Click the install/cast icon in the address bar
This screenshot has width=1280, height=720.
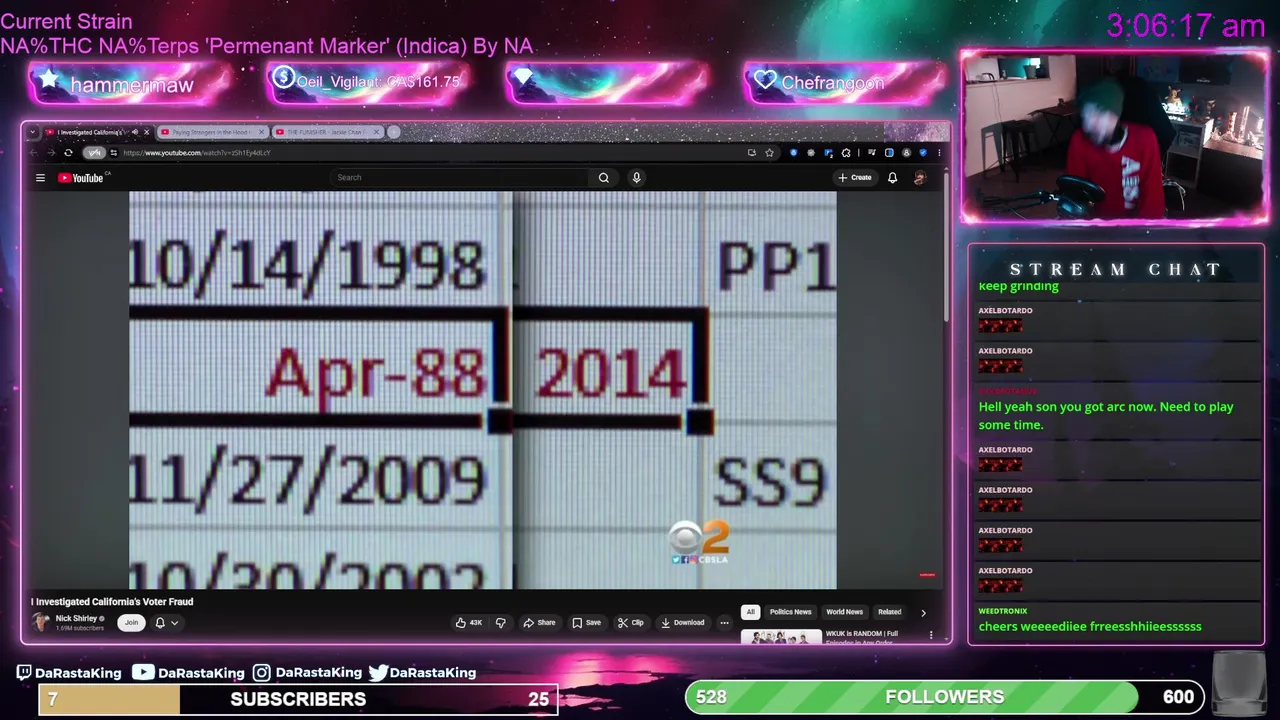pos(751,153)
